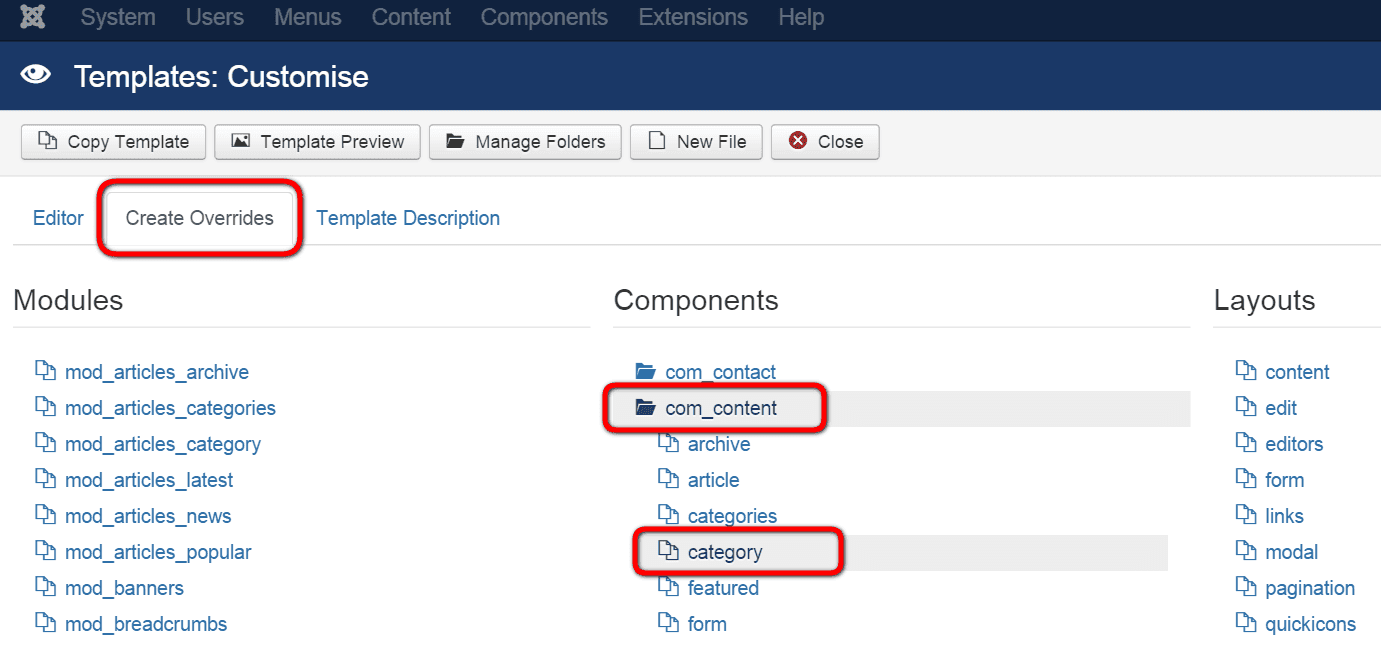Click the copy icon next to mod_articles_latest
This screenshot has width=1381, height=648.
pos(45,479)
